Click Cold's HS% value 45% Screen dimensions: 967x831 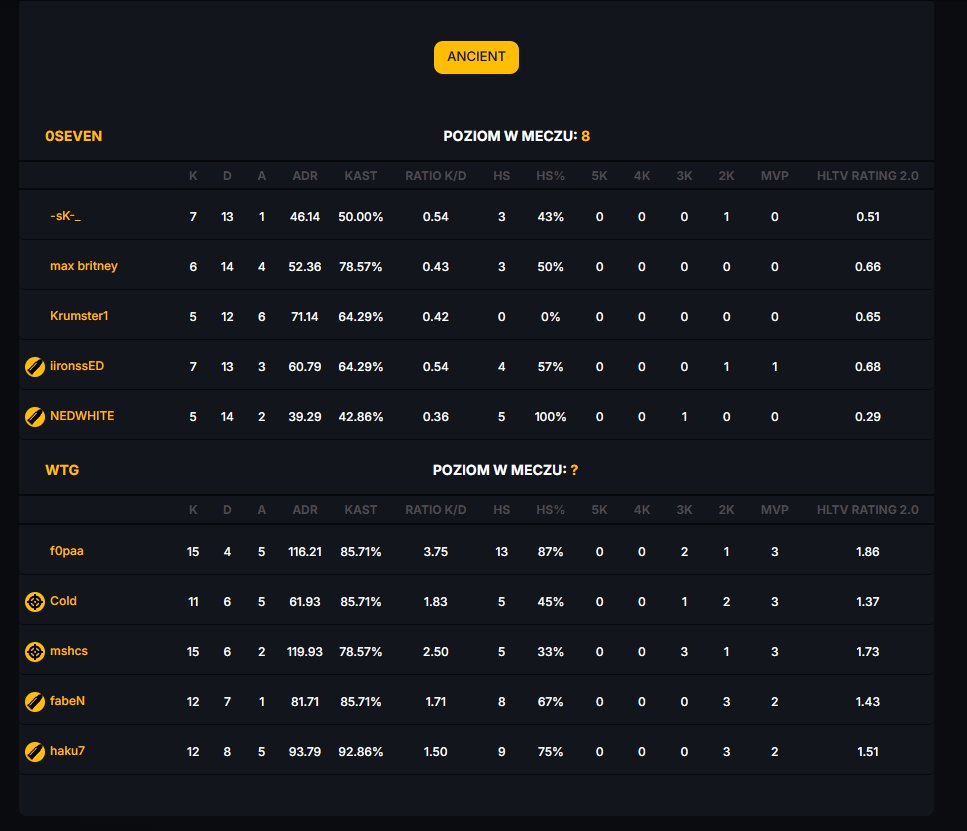550,602
